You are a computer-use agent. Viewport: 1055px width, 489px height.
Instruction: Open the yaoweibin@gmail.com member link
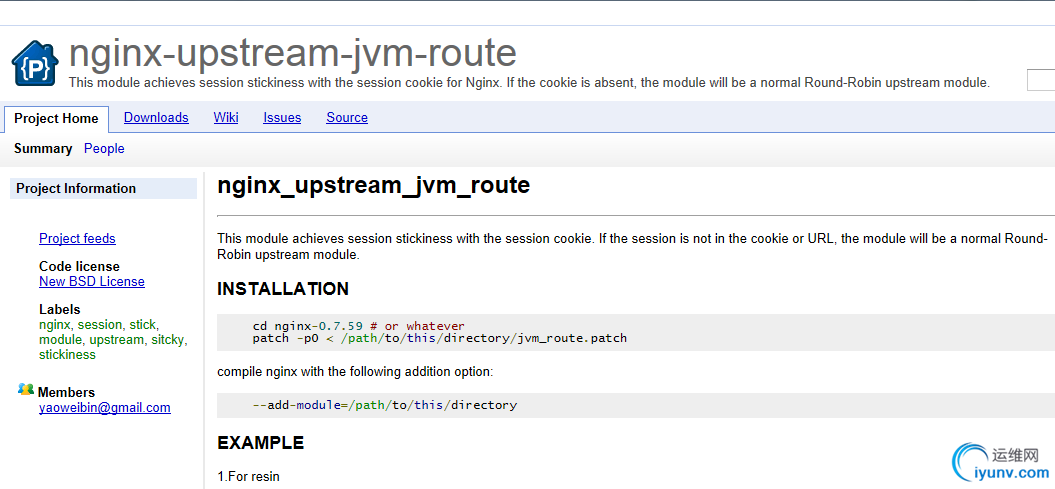105,408
